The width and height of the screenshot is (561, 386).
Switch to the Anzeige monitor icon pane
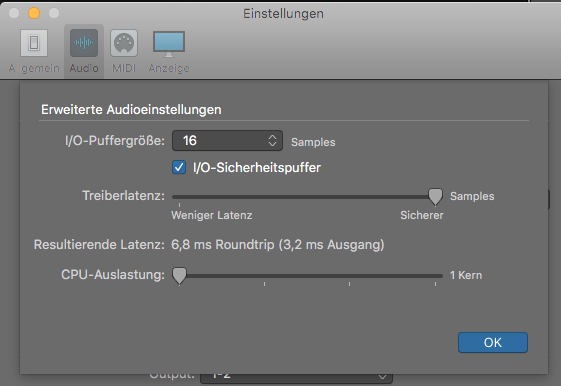pos(169,44)
